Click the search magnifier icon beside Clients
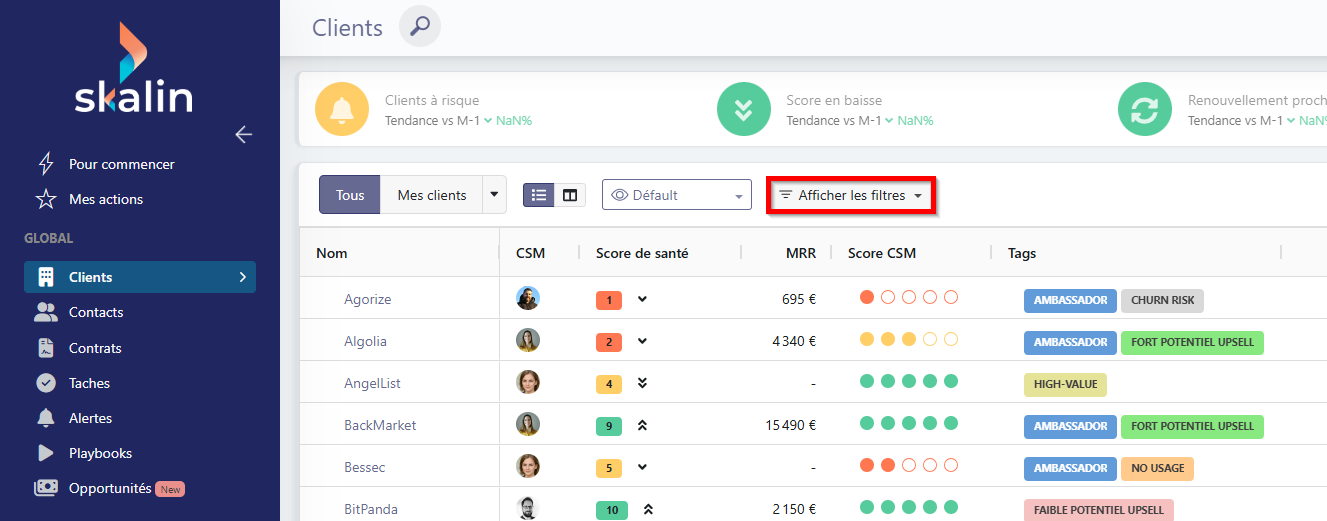Image resolution: width=1327 pixels, height=521 pixels. tap(420, 26)
